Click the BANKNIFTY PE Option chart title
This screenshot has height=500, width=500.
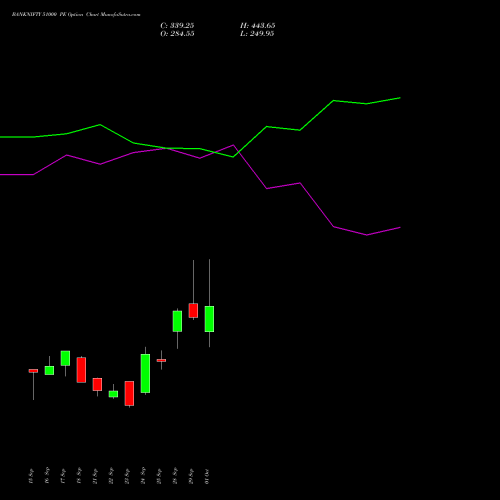tap(76, 14)
